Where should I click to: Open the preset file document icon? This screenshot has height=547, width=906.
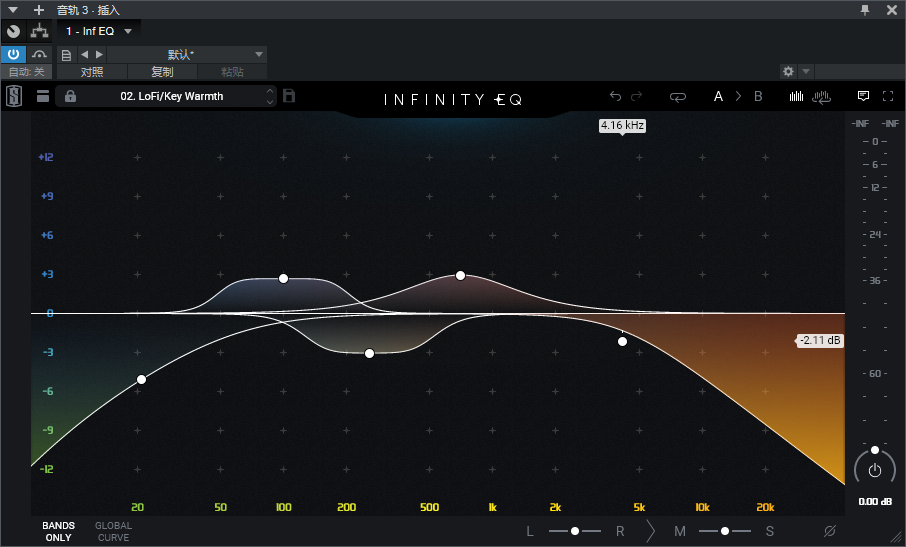click(x=66, y=55)
